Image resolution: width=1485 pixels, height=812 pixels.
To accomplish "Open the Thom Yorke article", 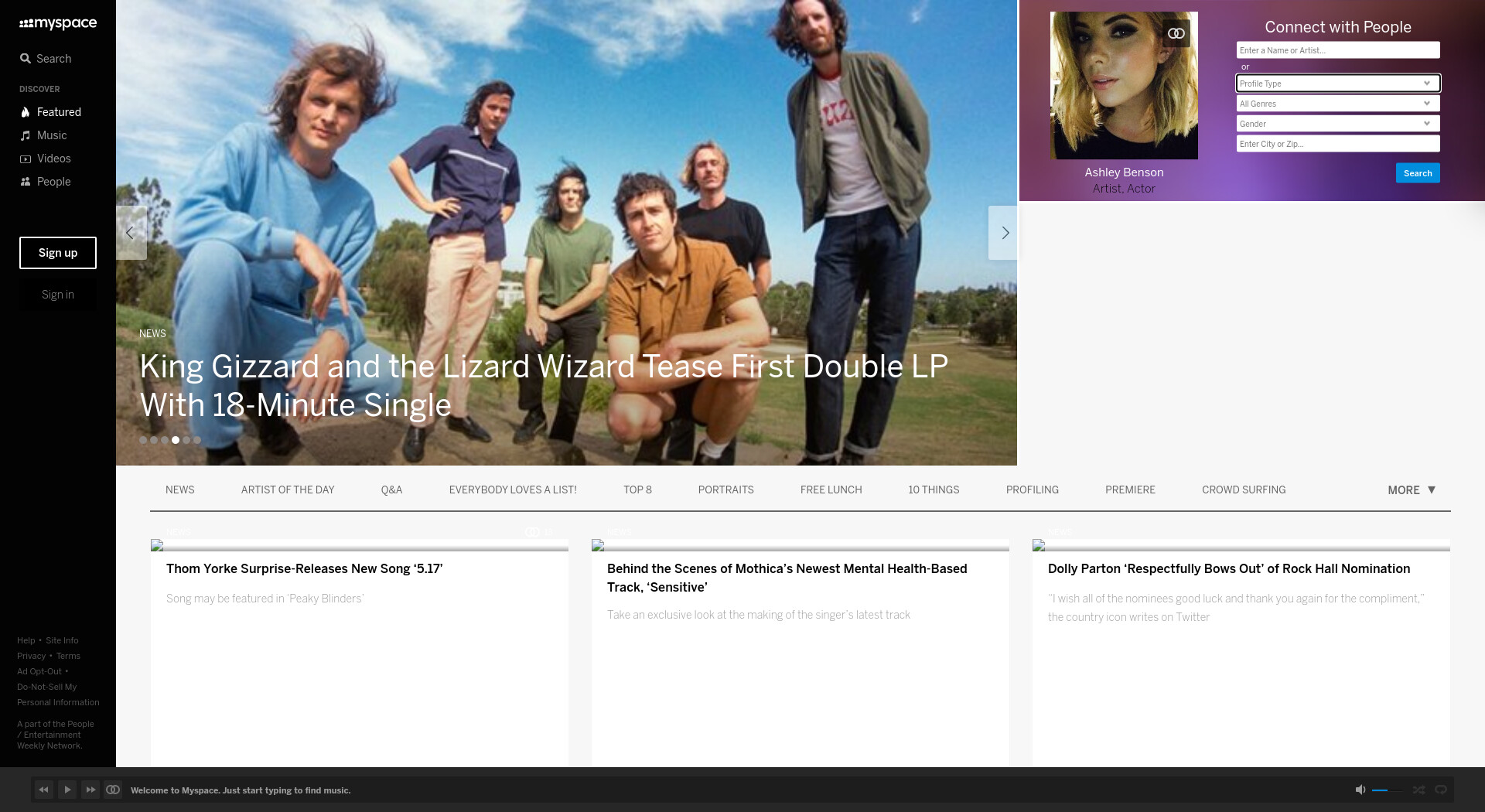I will tap(304, 569).
